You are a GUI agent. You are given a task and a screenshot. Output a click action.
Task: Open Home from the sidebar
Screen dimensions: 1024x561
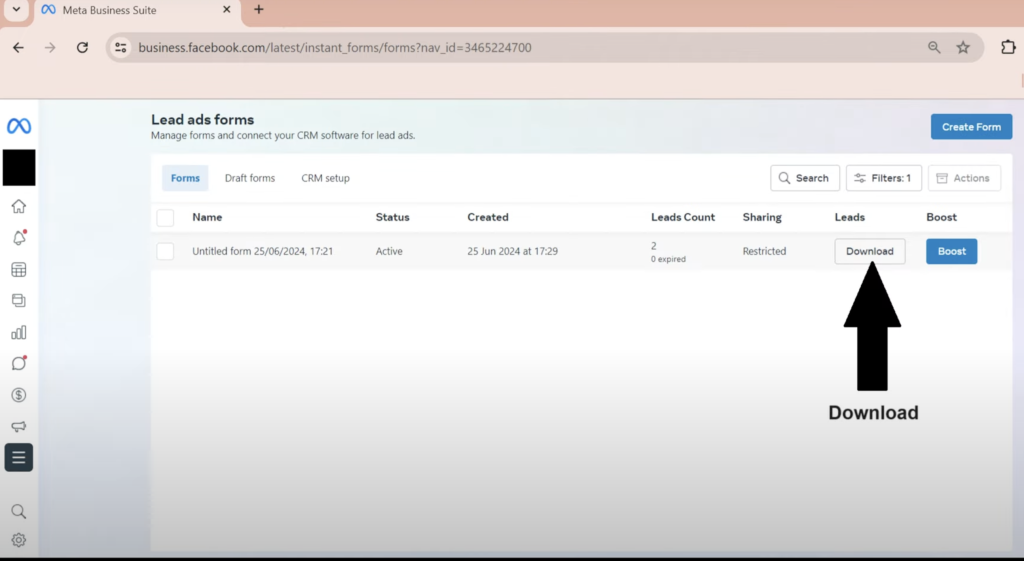click(19, 207)
